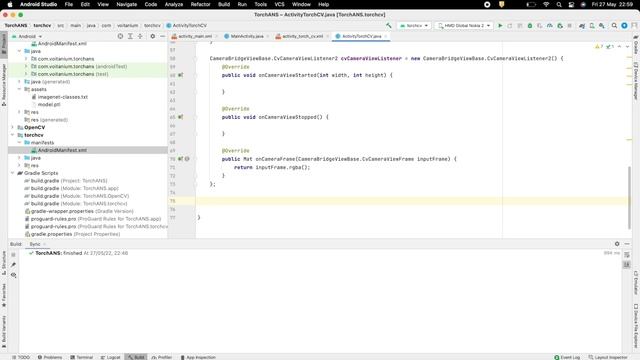This screenshot has height=360, width=640.
Task: Open the Android project view dropdown
Action: point(27,36)
